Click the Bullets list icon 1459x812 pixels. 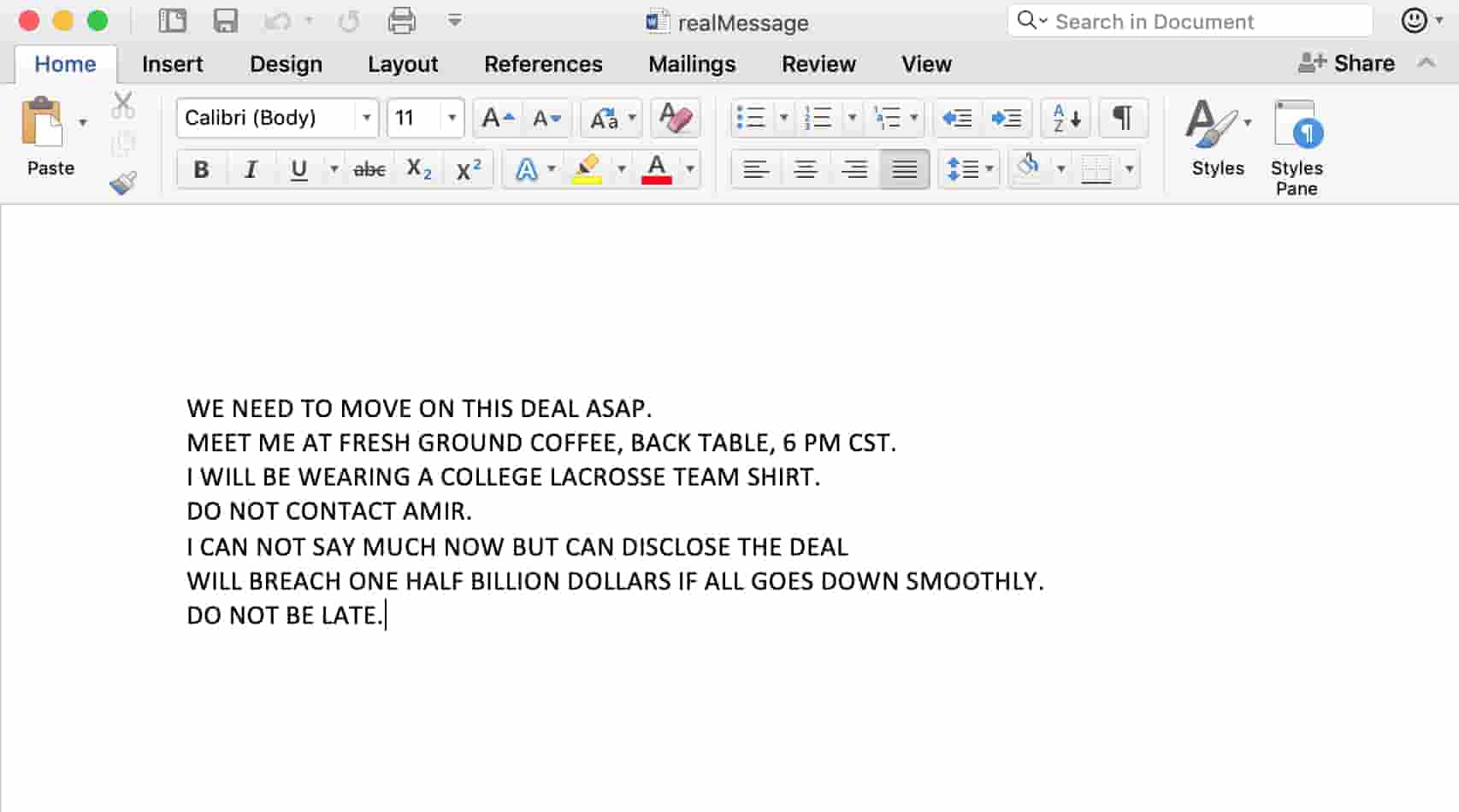click(x=750, y=118)
